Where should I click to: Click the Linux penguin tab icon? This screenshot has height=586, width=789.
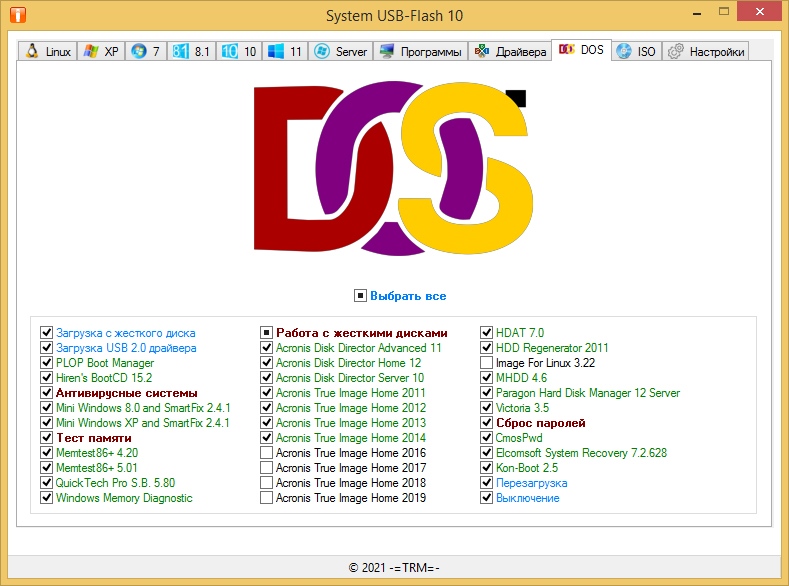(x=32, y=51)
